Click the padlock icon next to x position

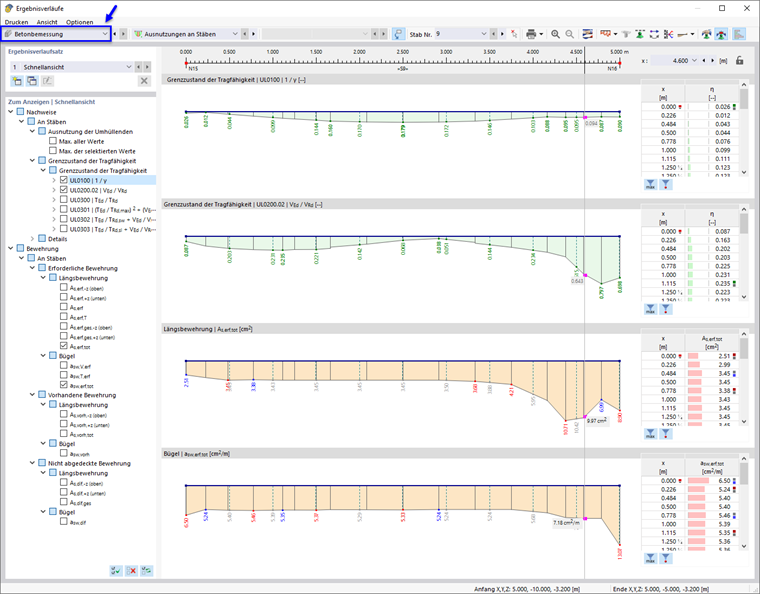[740, 61]
